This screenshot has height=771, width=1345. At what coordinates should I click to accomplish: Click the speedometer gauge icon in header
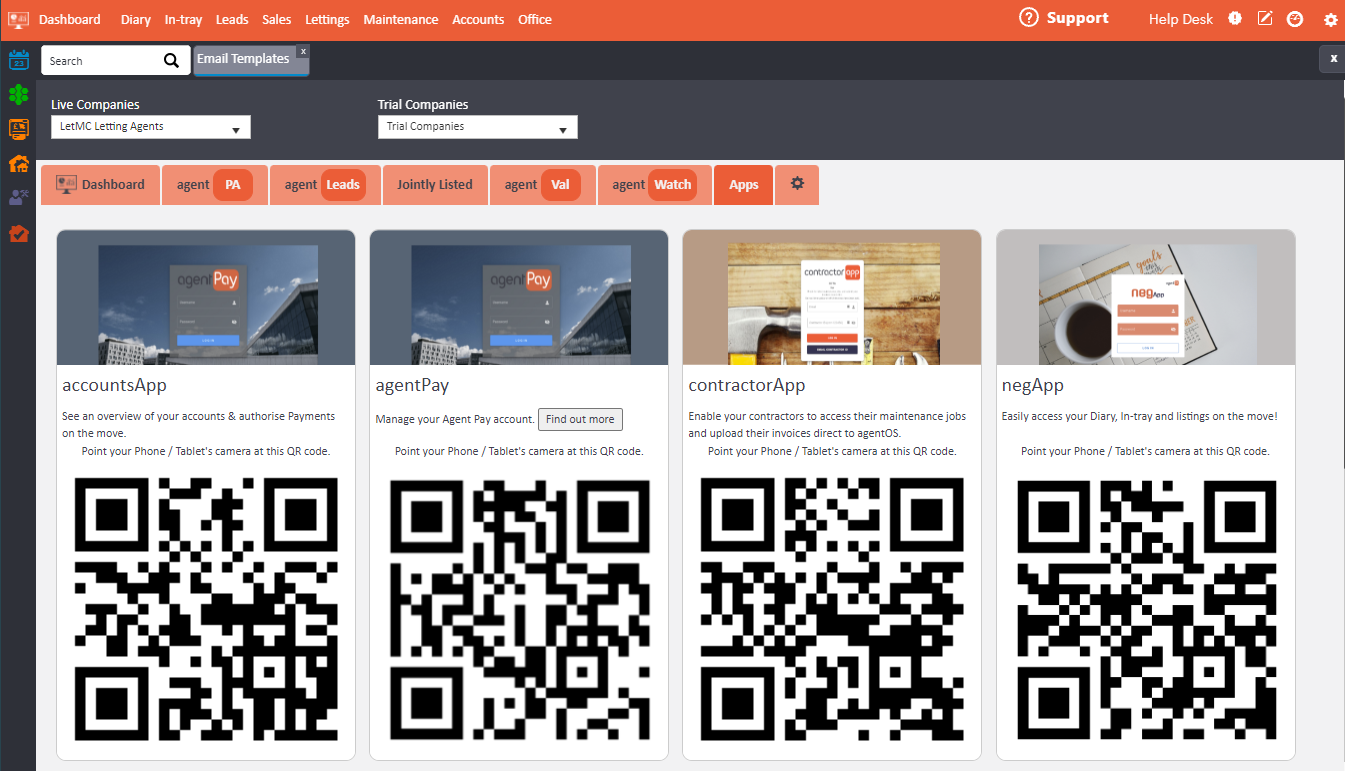coord(1295,19)
